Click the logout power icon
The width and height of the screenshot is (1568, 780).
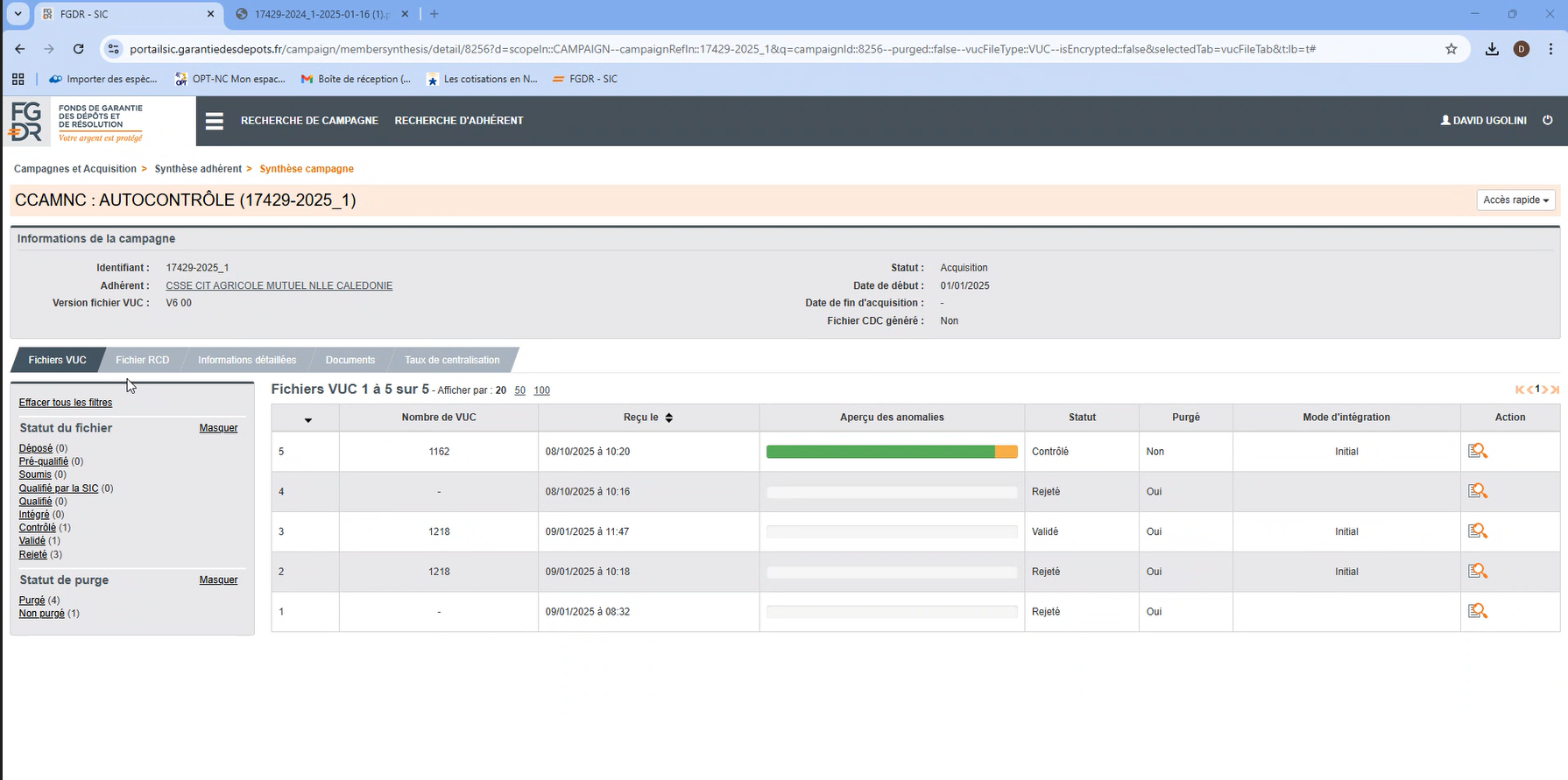click(1548, 120)
